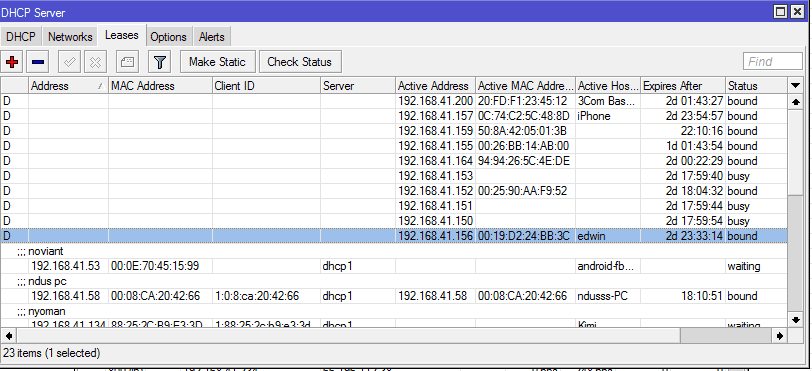Click the nyoman comment row
Screen dimensions: 812x371
coord(394,311)
